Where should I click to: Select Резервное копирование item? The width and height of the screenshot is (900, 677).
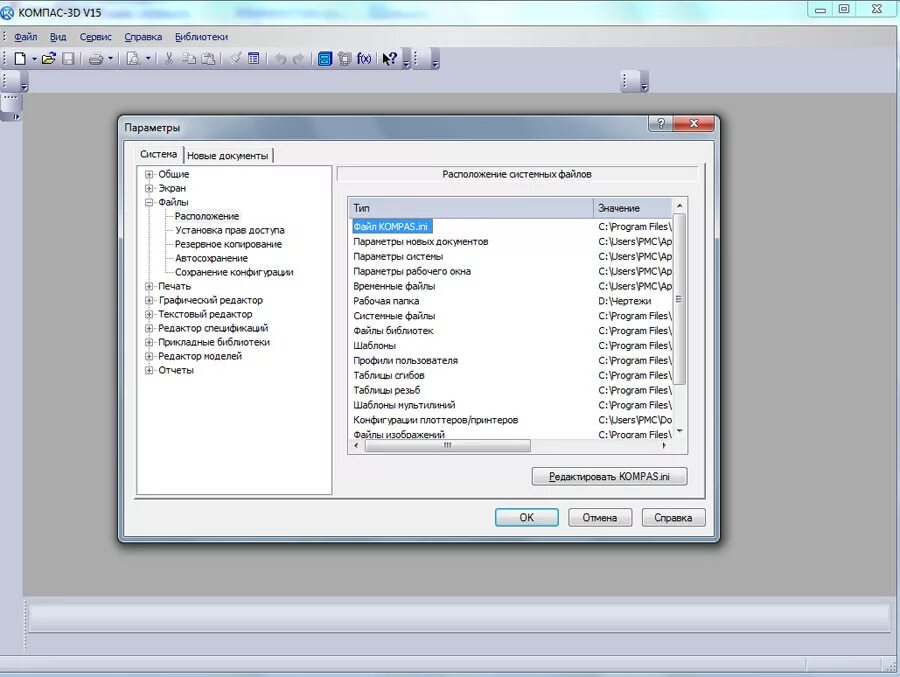click(228, 244)
